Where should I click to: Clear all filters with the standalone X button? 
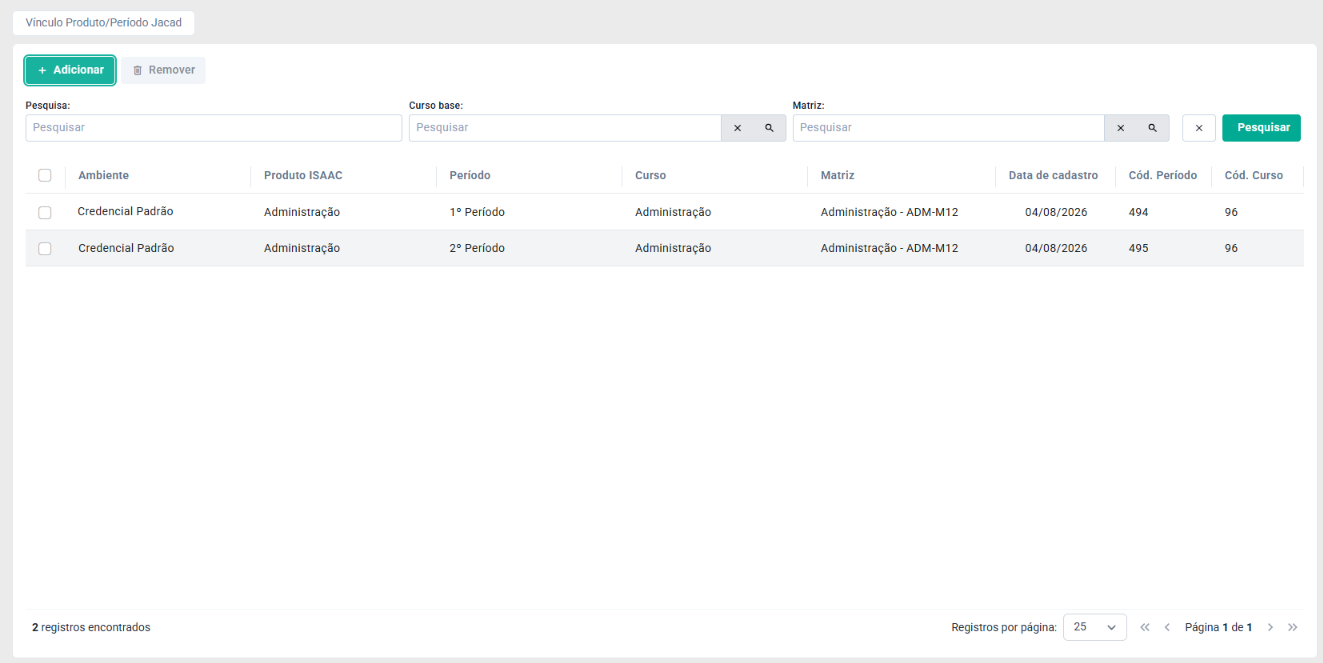pyautogui.click(x=1199, y=128)
